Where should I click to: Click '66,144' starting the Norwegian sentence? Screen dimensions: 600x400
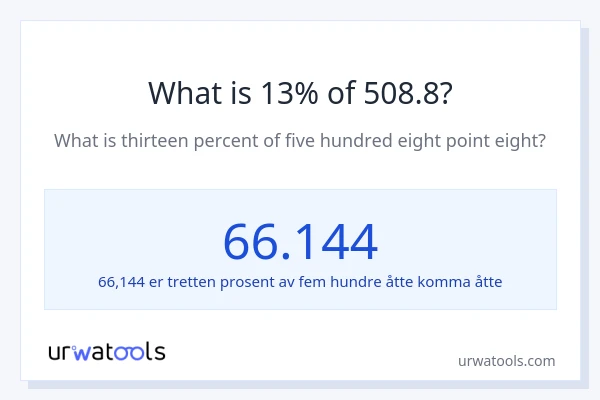click(x=121, y=282)
